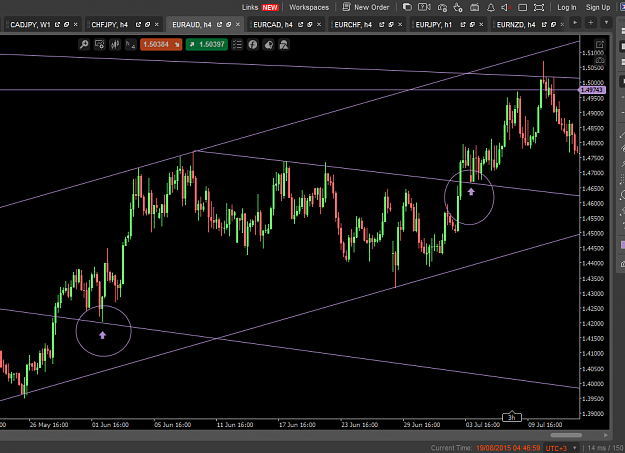Image resolution: width=625 pixels, height=453 pixels.
Task: Duplicate the EURCHF, h4 tab icon
Action: pos(391,25)
